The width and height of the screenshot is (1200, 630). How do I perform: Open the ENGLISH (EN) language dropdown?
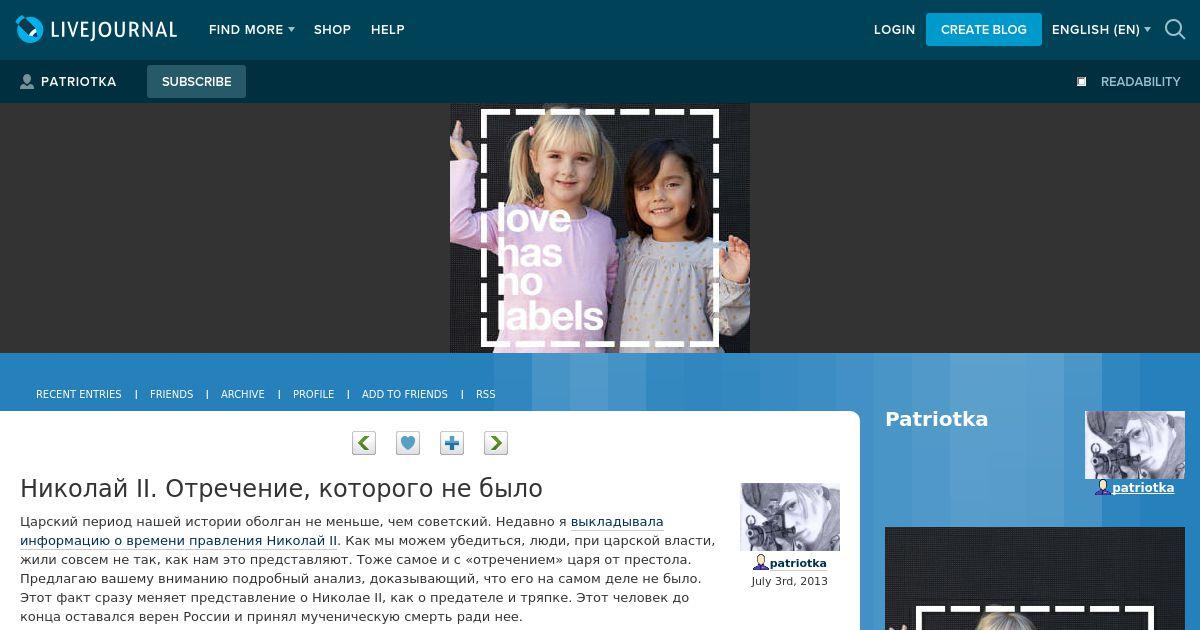[1101, 30]
